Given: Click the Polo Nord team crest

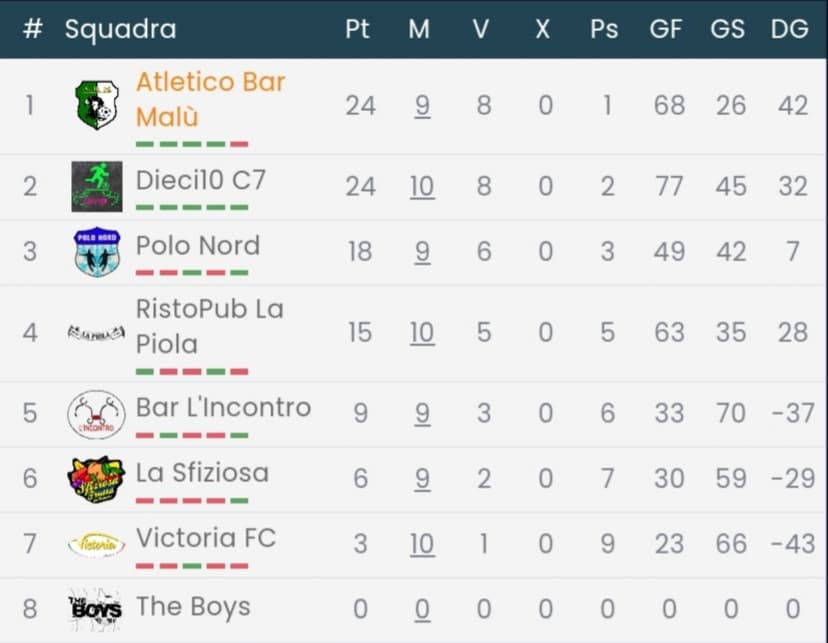Looking at the screenshot, I should (97, 252).
